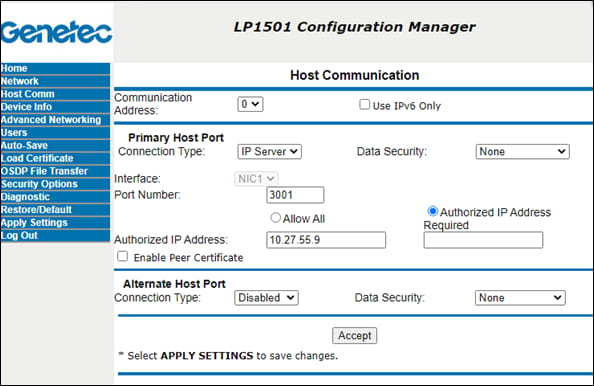Click the disabled NIC1 Interface dropdown
The image size is (594, 386).
tap(256, 179)
